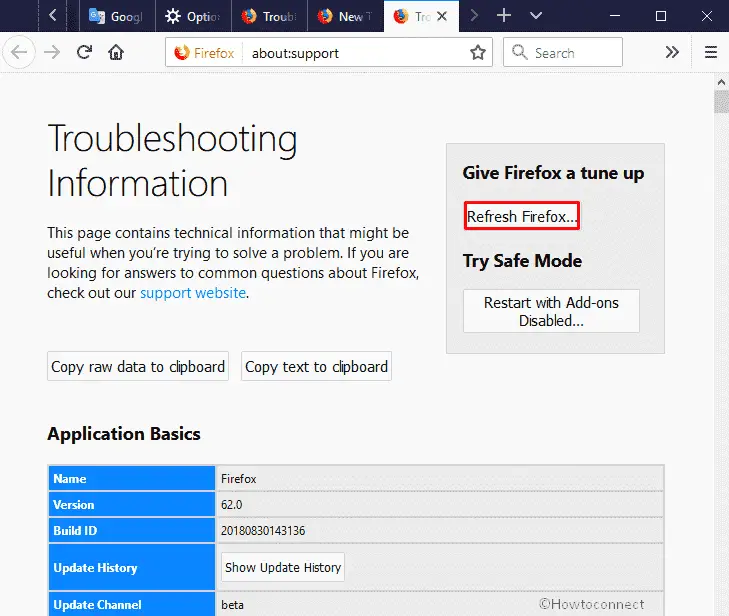729x616 pixels.
Task: Open the Firefox hamburger menu
Action: pos(710,52)
